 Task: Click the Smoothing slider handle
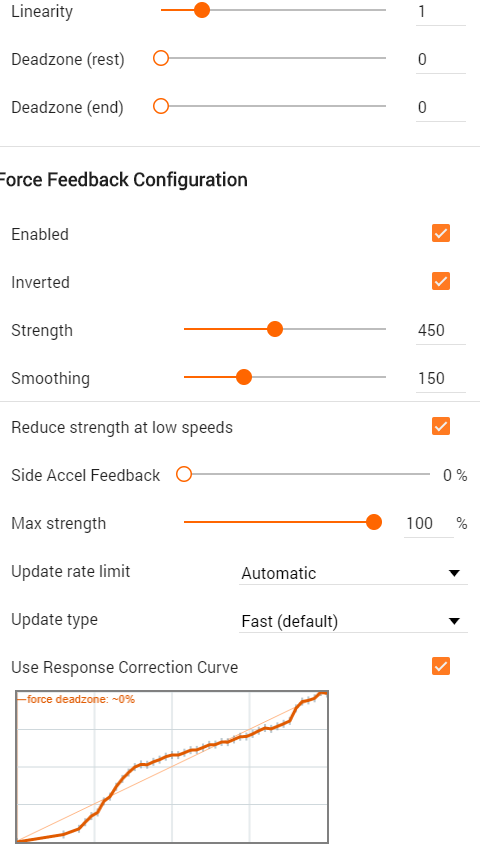(x=244, y=377)
